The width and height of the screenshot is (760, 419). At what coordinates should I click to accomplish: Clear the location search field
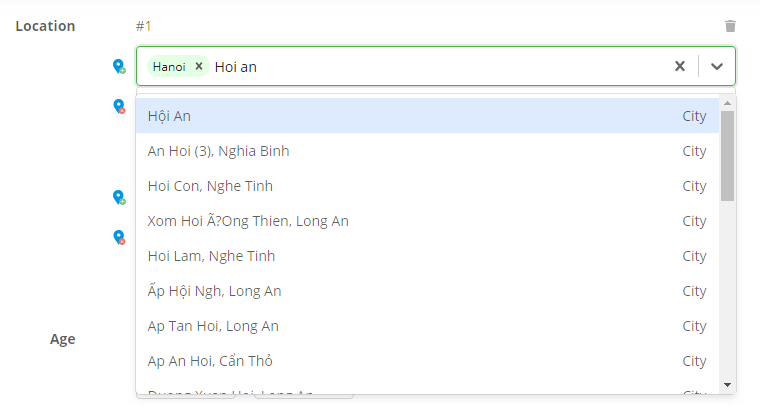point(679,66)
